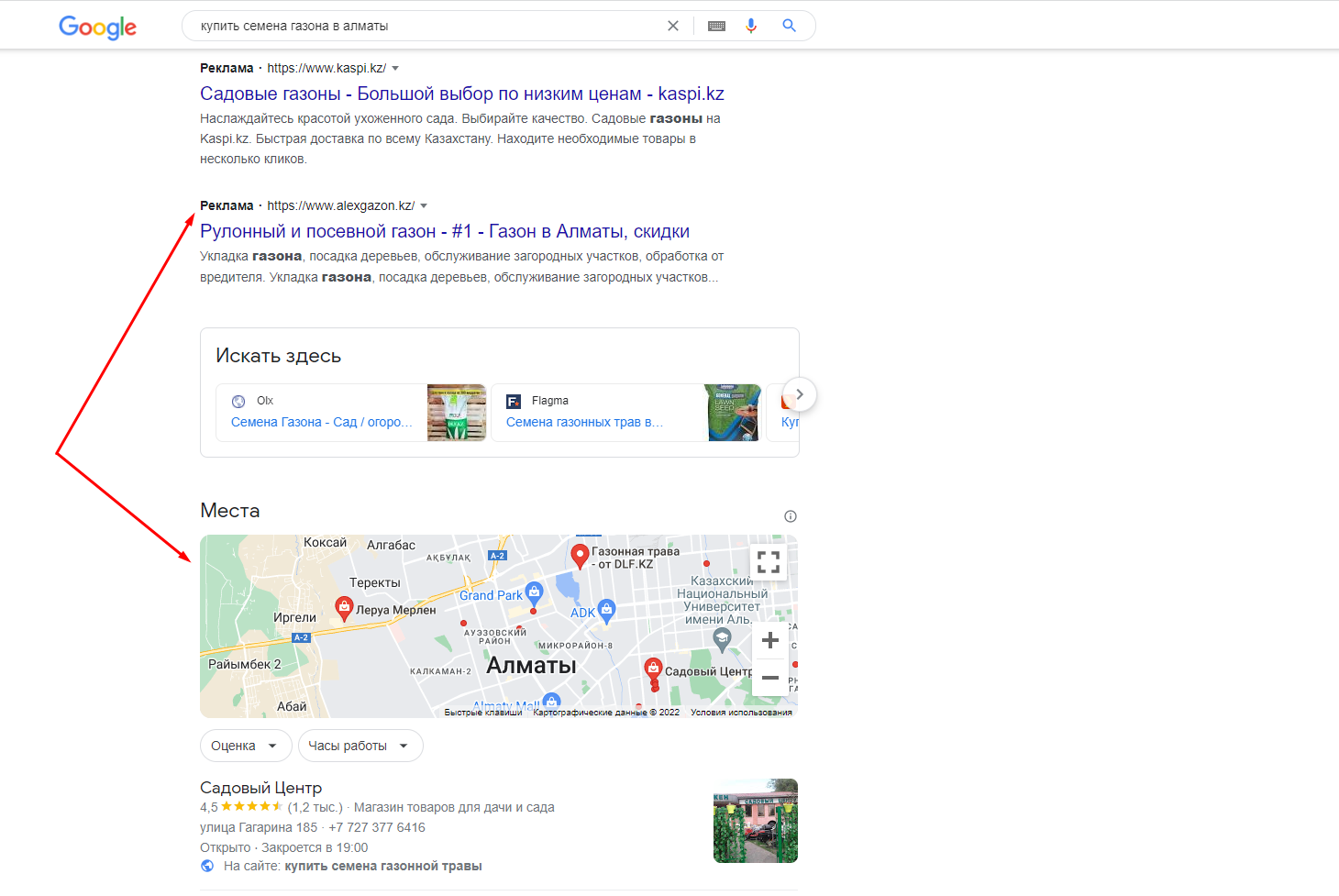Click the Алматы city label on map

tap(531, 665)
